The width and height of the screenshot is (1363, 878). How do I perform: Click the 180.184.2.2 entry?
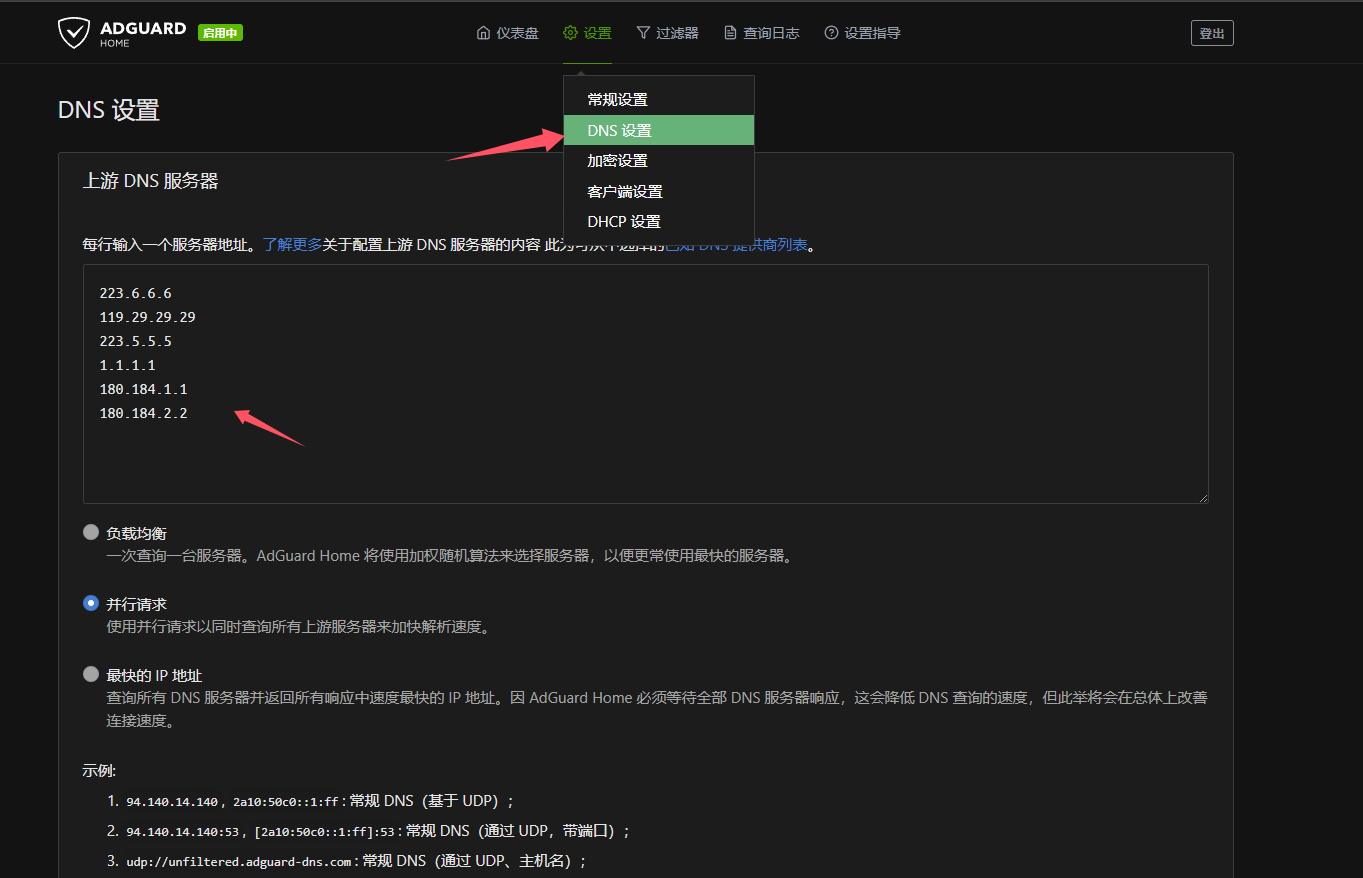pos(143,413)
